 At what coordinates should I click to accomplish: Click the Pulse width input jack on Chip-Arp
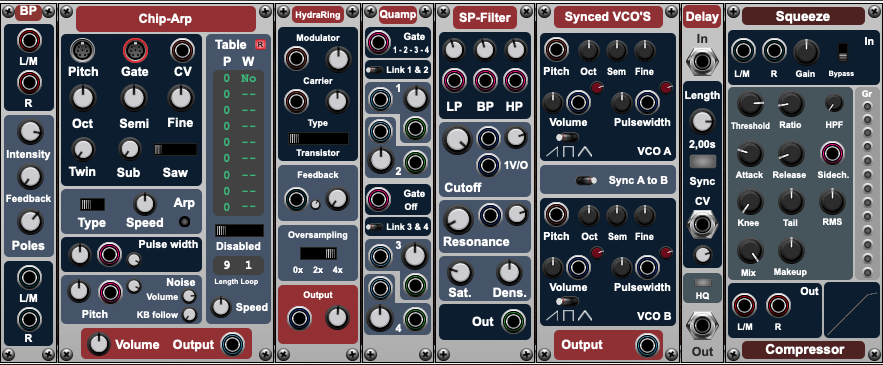(109, 255)
